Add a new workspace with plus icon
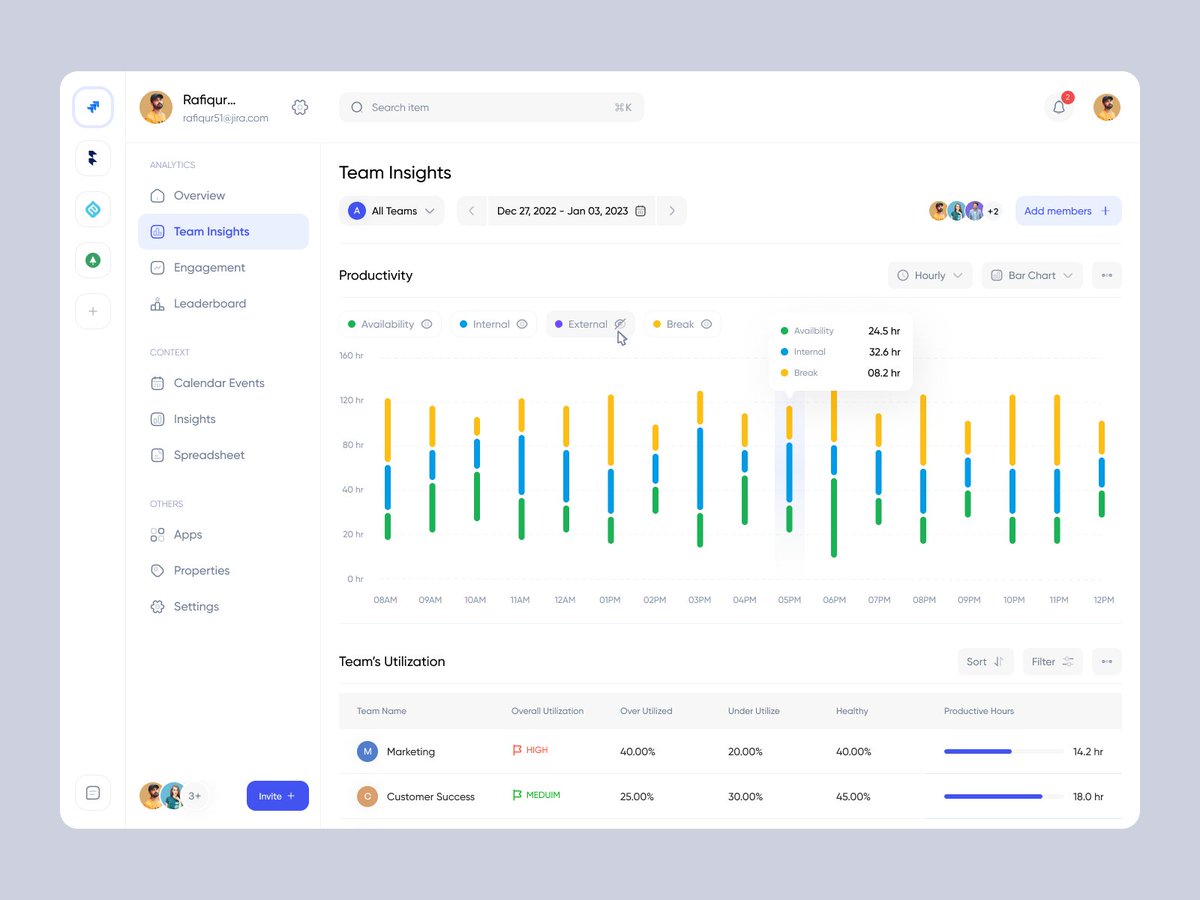 (93, 311)
